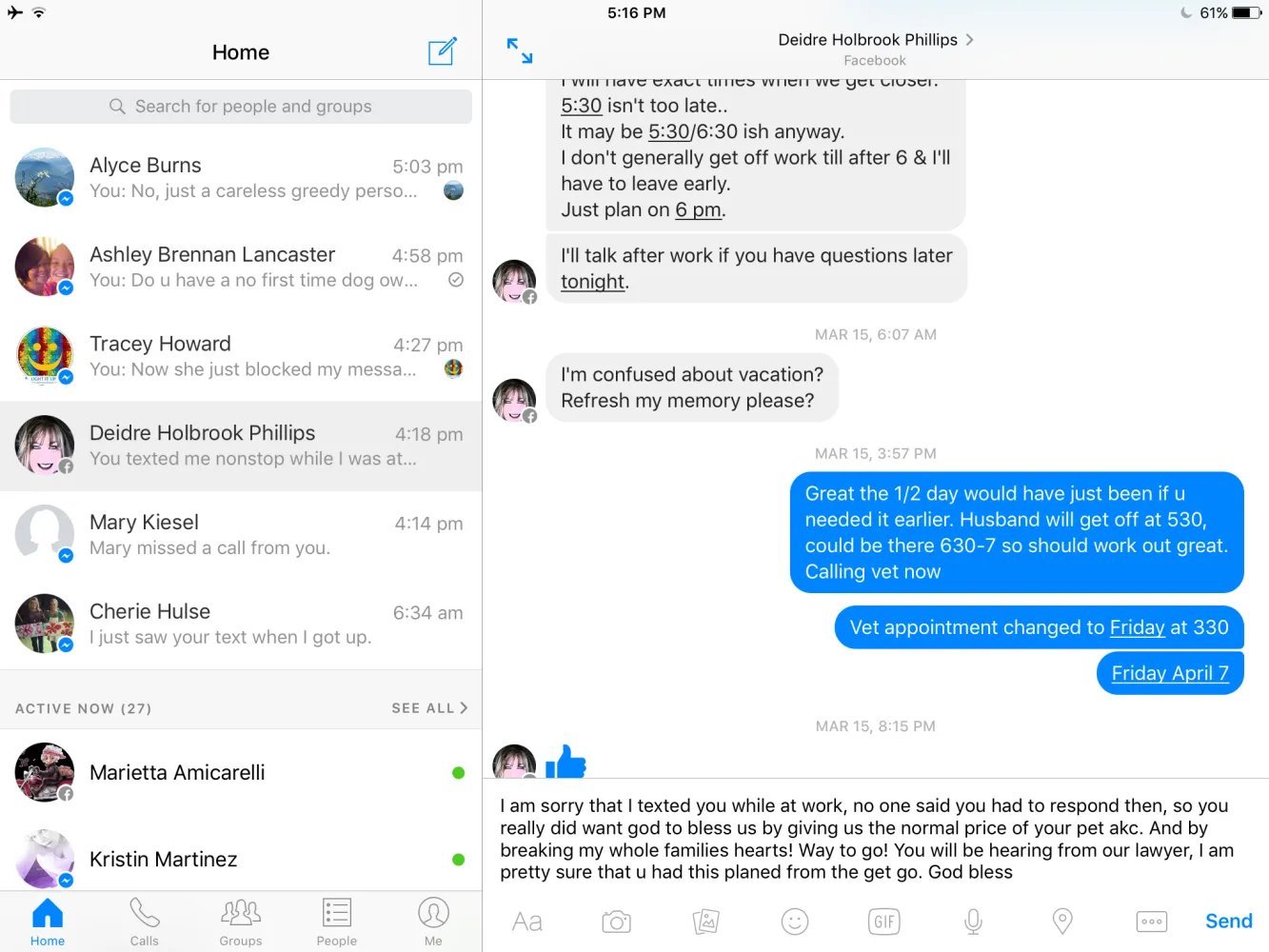
Task: Send the typed message
Action: tap(1229, 922)
